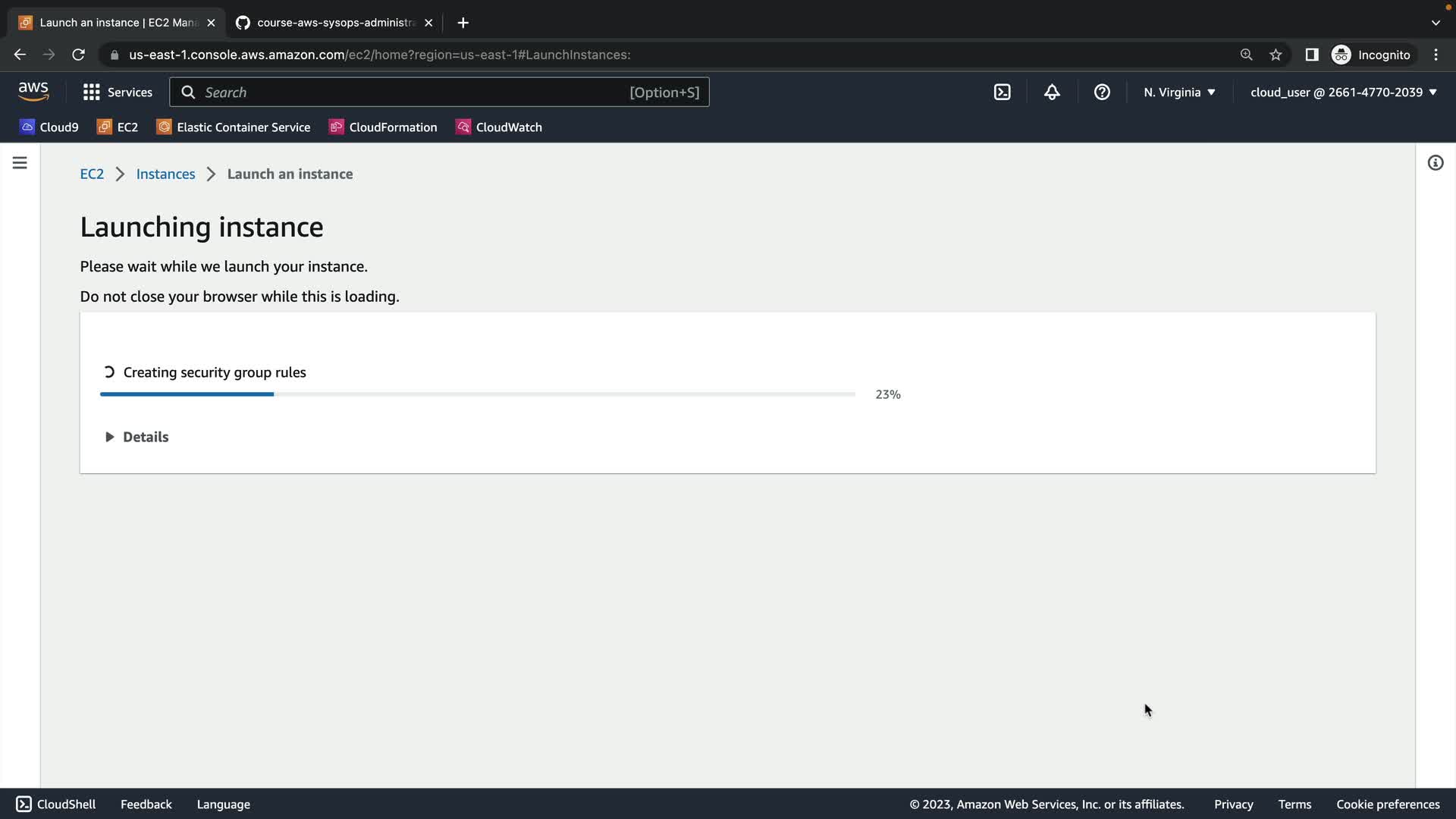Open the help question mark menu
This screenshot has height=819, width=1456.
1102,93
